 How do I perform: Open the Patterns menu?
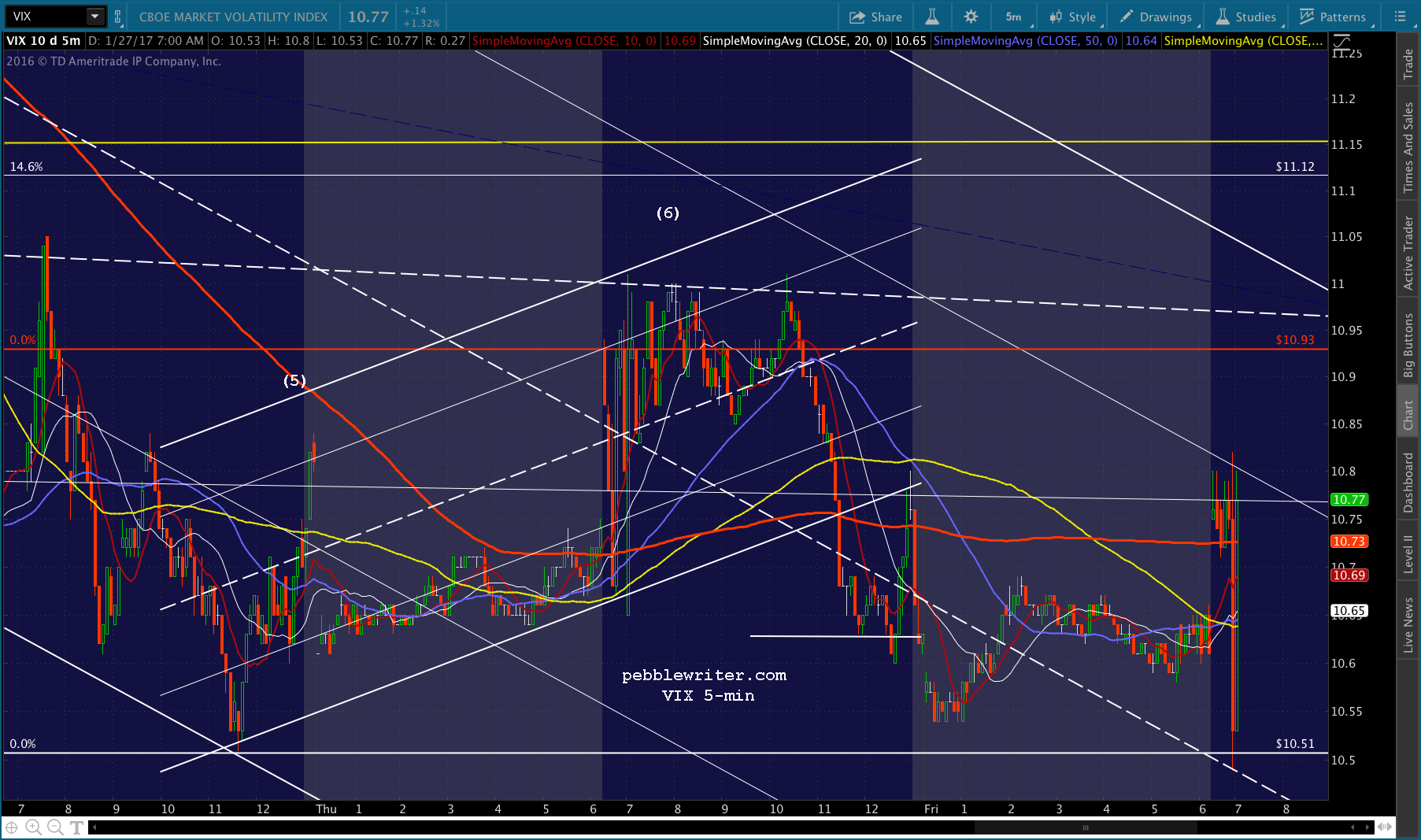tap(1333, 17)
